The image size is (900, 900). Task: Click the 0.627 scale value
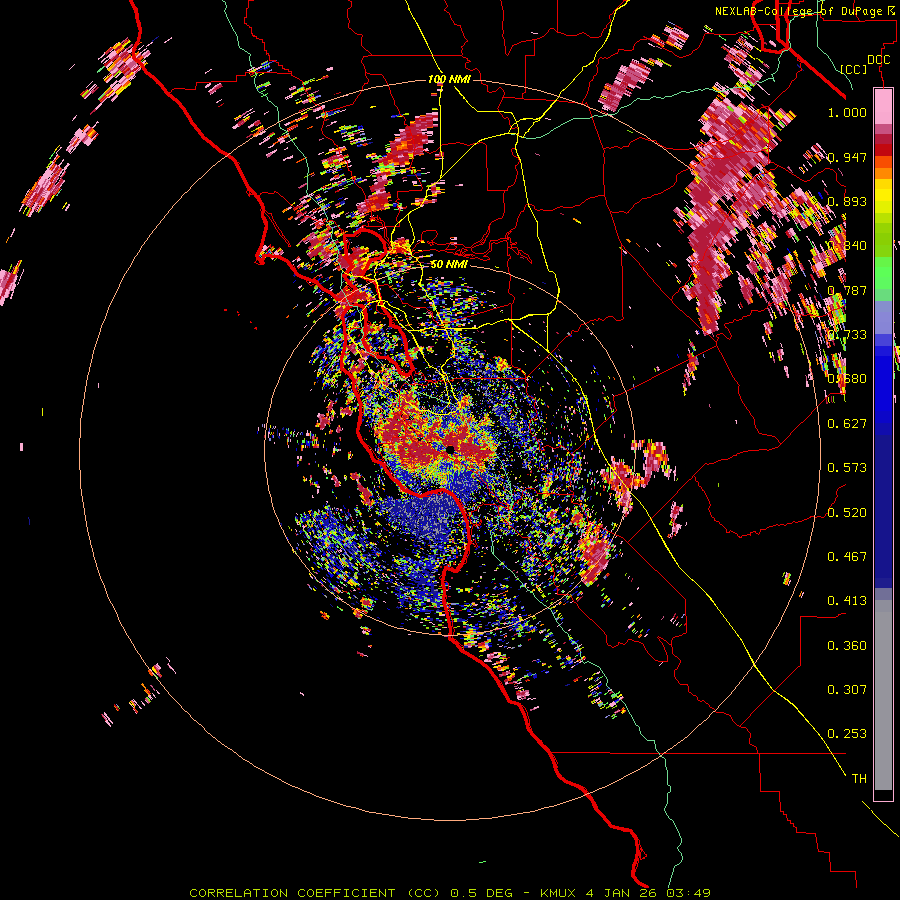[847, 424]
